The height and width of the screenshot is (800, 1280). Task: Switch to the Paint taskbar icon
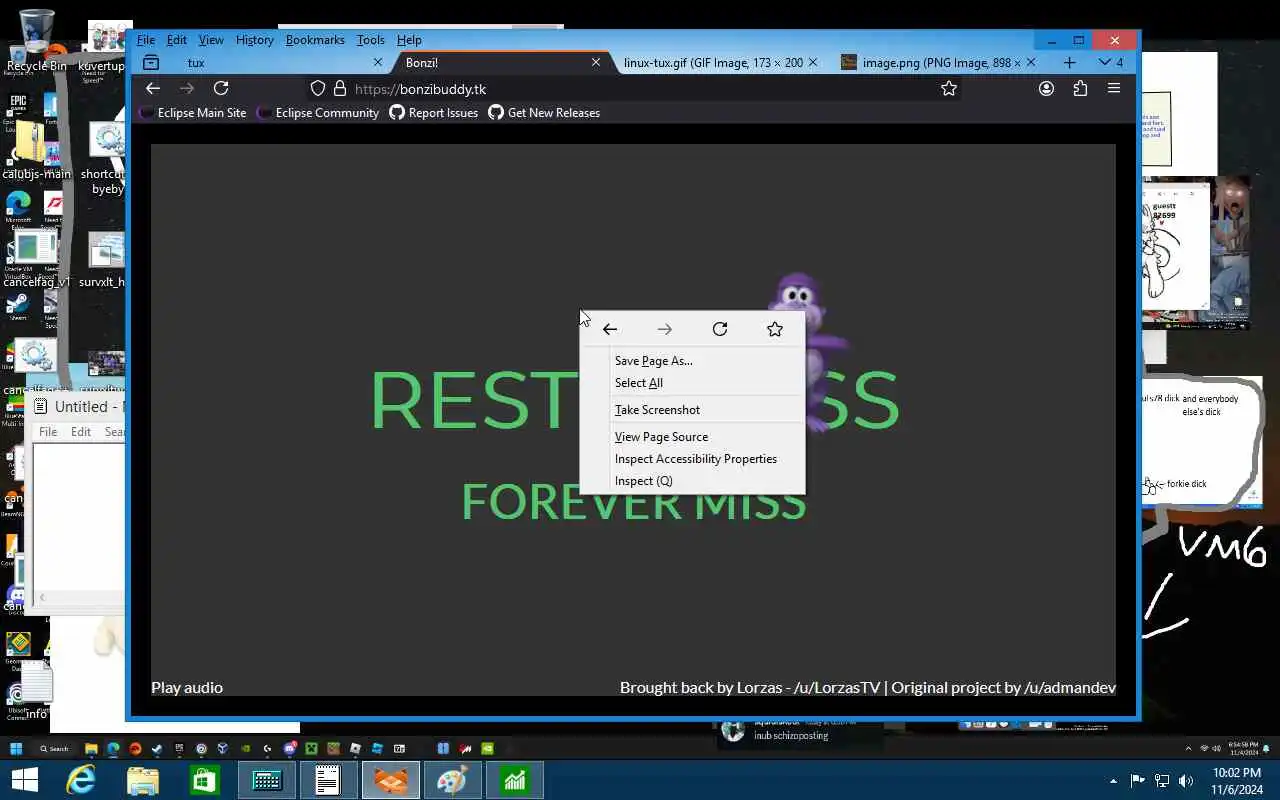click(x=453, y=780)
